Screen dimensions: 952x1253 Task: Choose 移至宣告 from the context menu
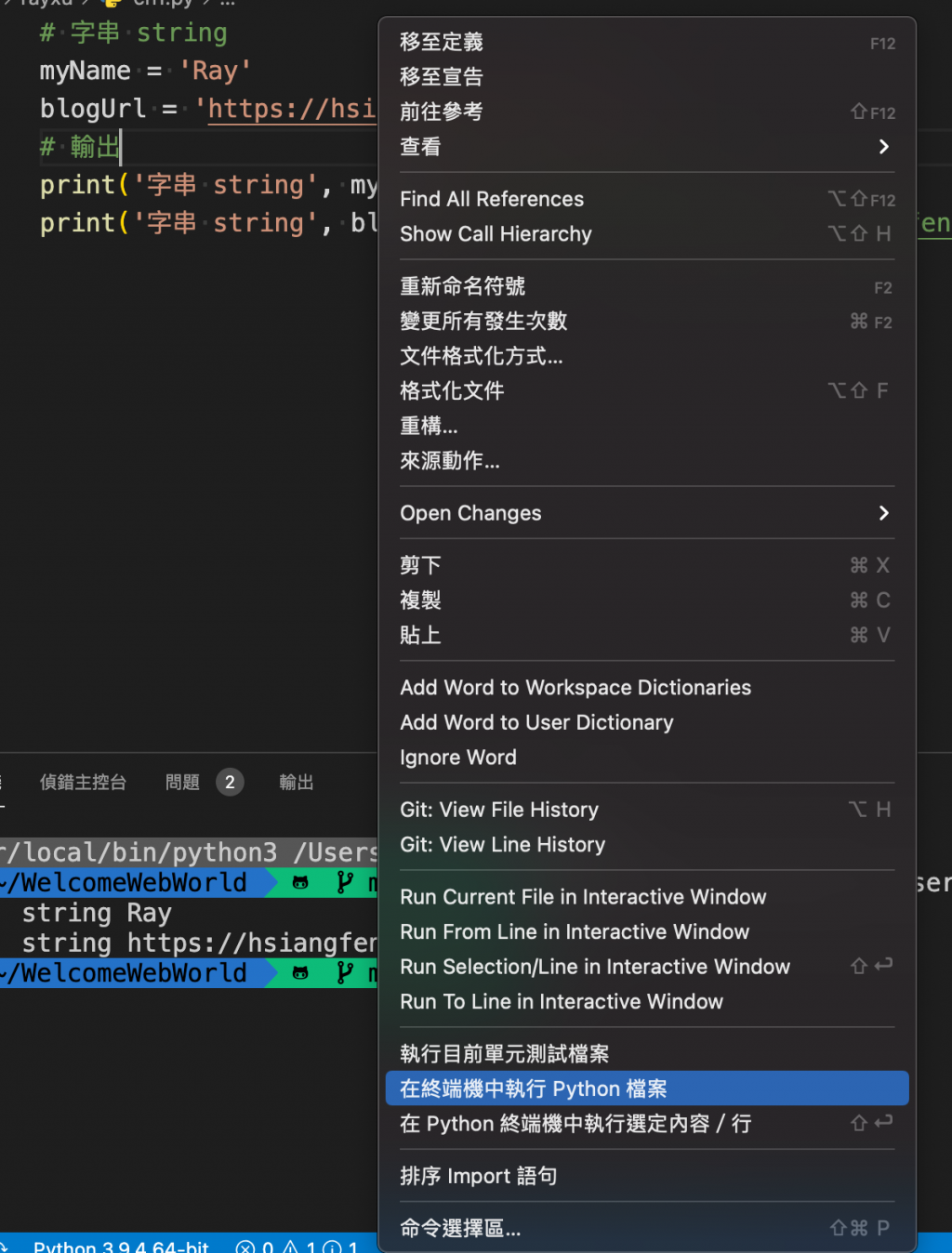coord(647,77)
